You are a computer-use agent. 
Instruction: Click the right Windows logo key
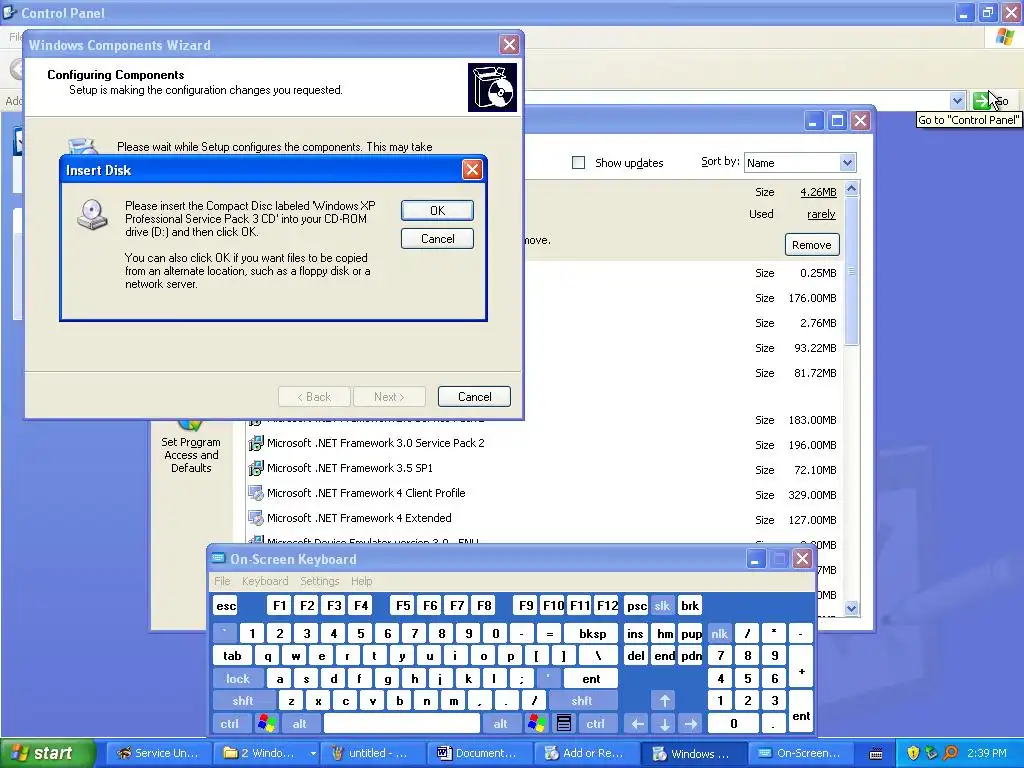(x=537, y=724)
